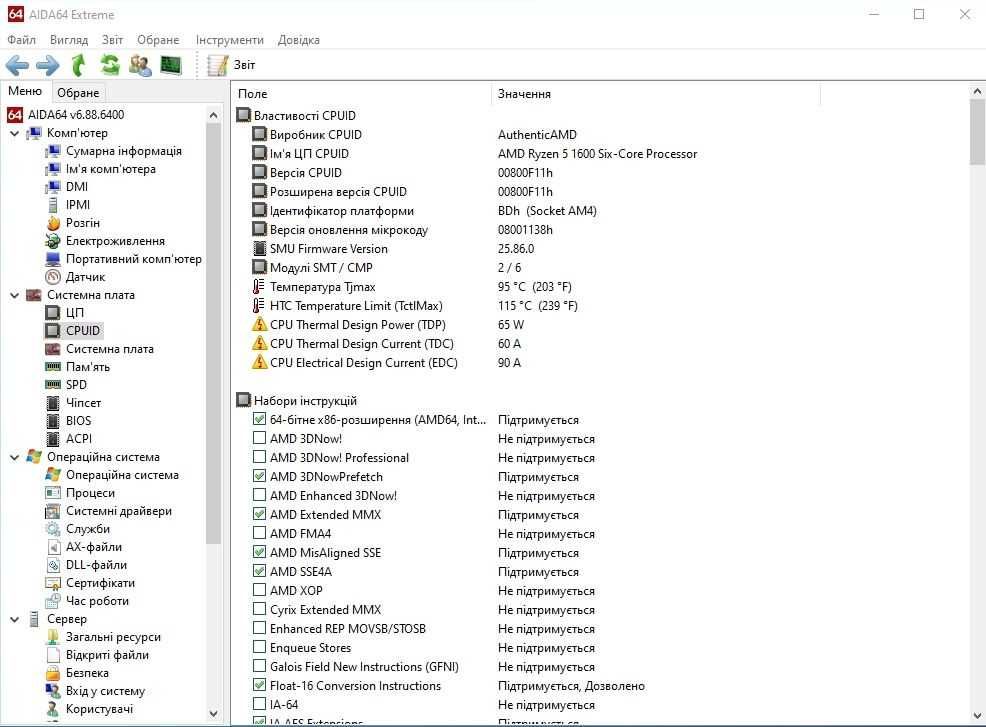986x727 pixels.
Task: Toggle the AMD FMA4 checkbox
Action: coord(259,533)
